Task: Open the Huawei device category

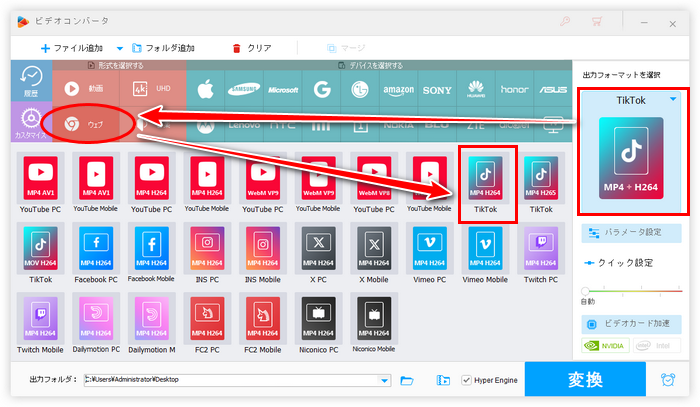Action: point(476,89)
